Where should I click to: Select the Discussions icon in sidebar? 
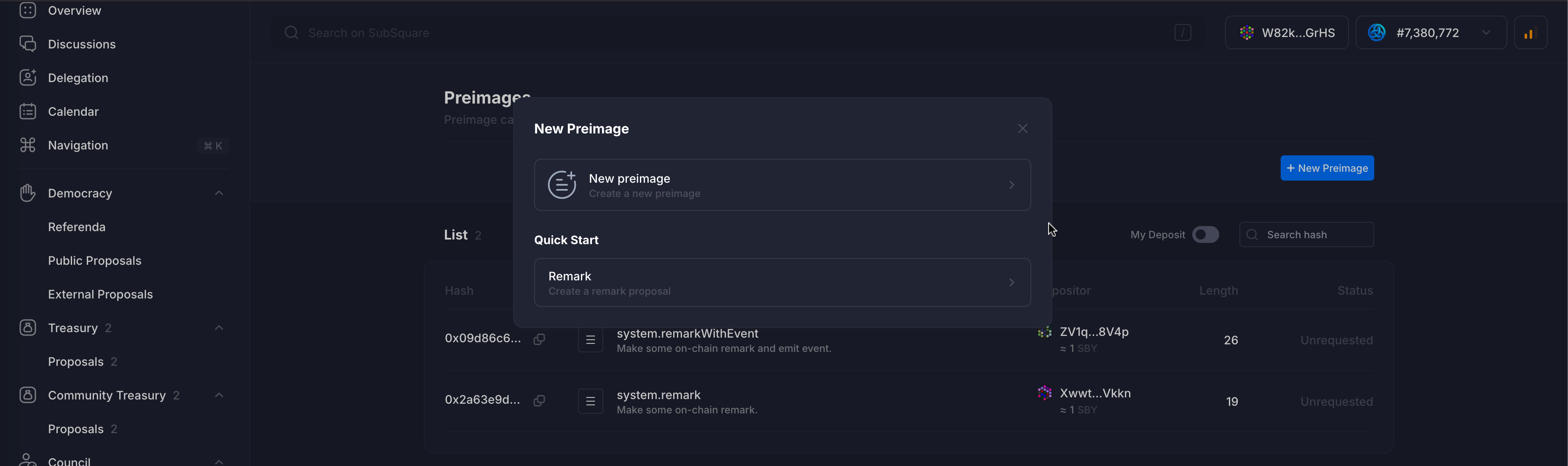pos(28,43)
